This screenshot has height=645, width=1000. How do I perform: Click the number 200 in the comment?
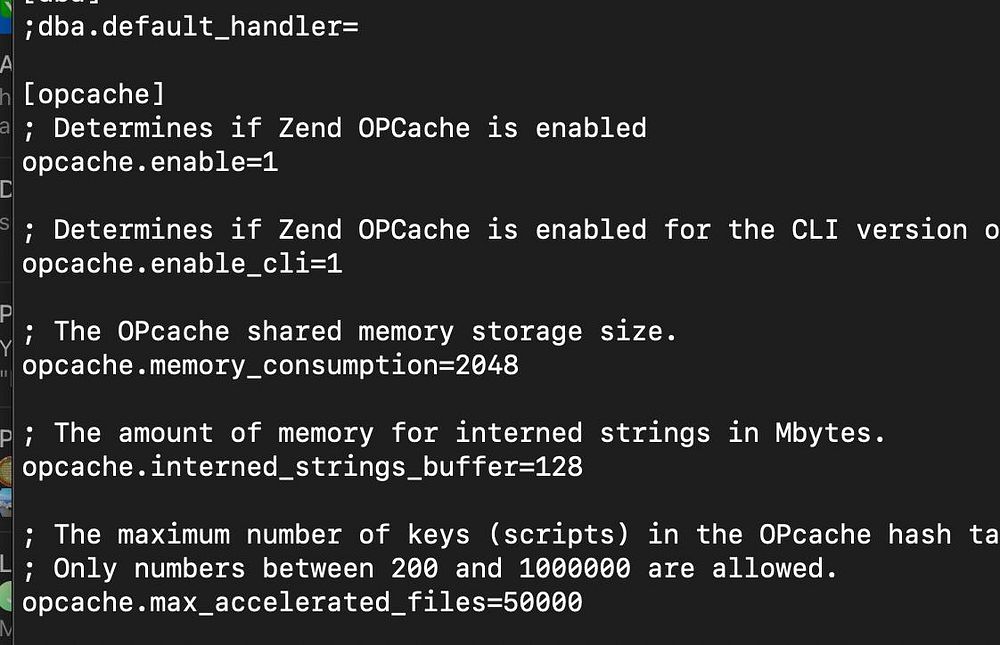pyautogui.click(x=415, y=568)
